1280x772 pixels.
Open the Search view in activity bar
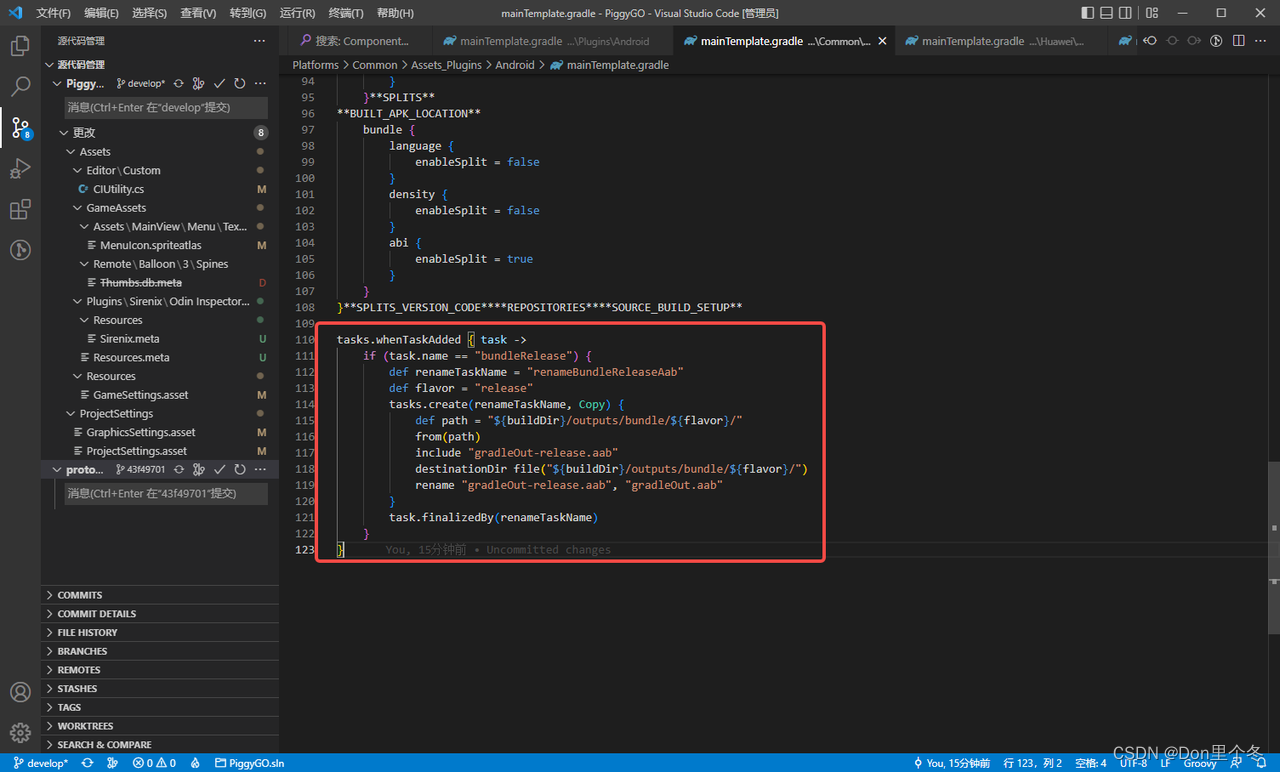click(20, 87)
